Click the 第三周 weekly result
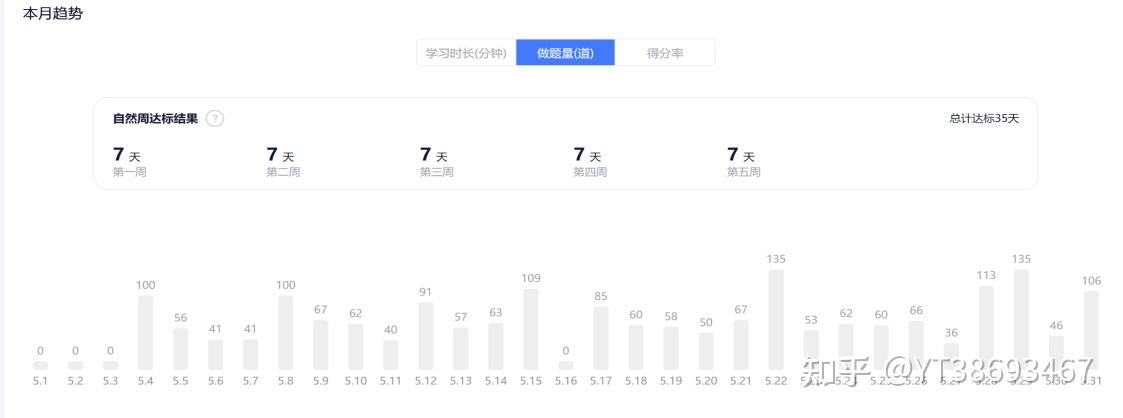This screenshot has width=1123, height=418. (436, 161)
